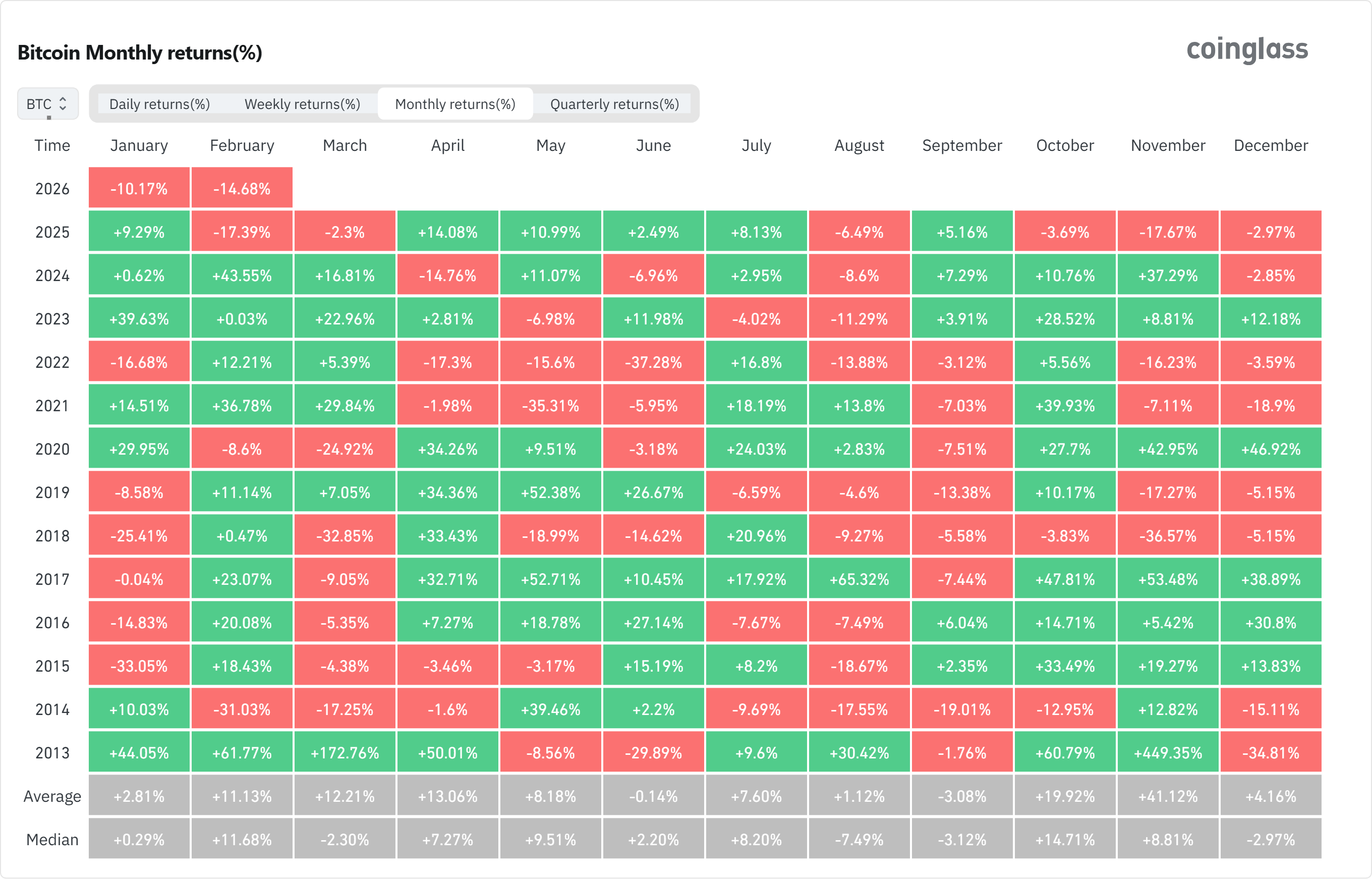Click the coinglass logo
This screenshot has width=1372, height=879.
[1247, 49]
